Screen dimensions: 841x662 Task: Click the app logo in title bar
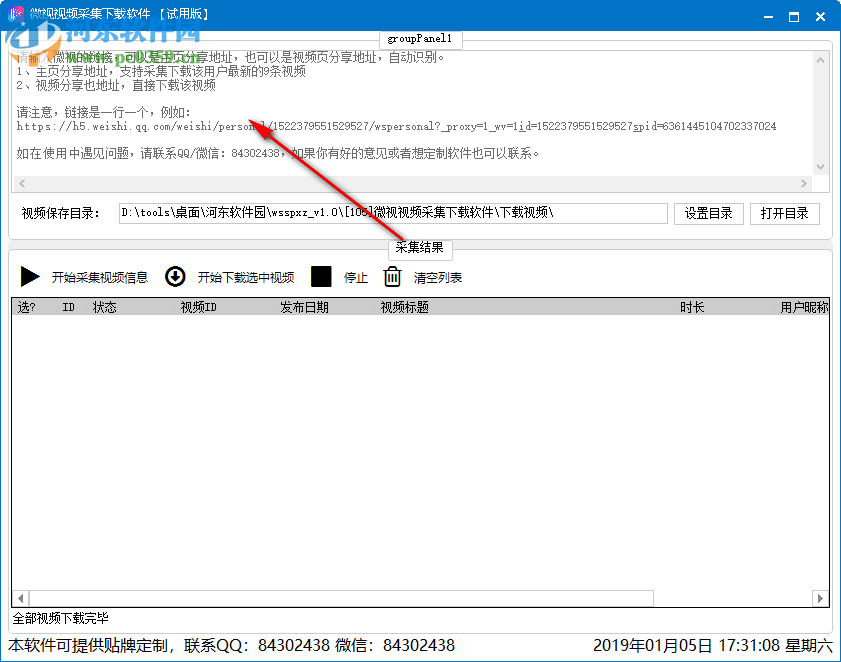click(16, 14)
